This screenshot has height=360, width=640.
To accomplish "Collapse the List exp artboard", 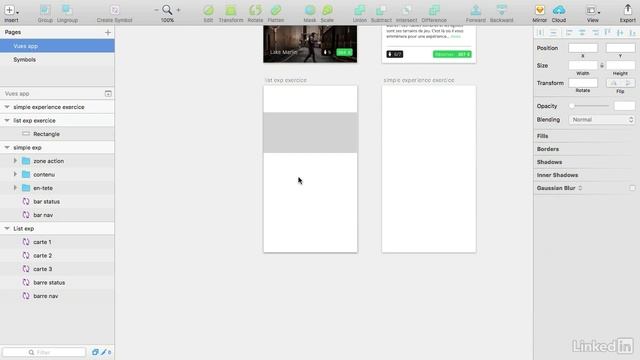I will [x=7, y=229].
